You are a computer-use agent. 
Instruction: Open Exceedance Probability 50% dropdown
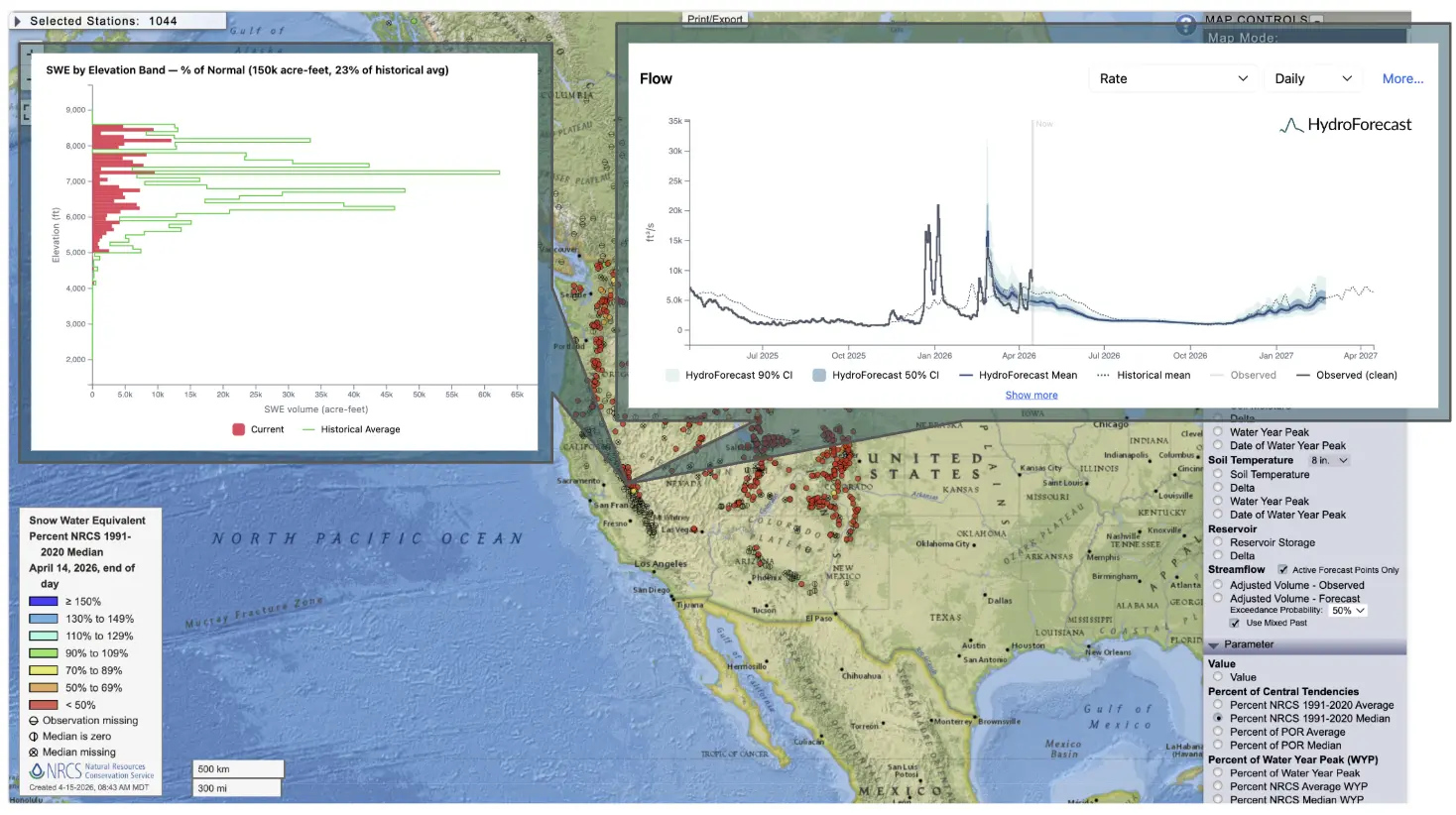(1348, 611)
